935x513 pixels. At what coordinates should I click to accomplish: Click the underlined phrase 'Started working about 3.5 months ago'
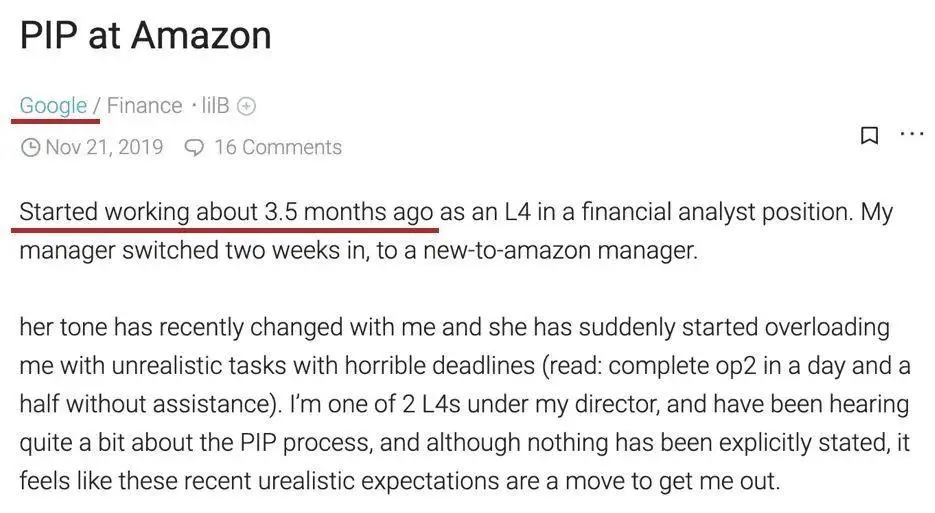coord(226,212)
